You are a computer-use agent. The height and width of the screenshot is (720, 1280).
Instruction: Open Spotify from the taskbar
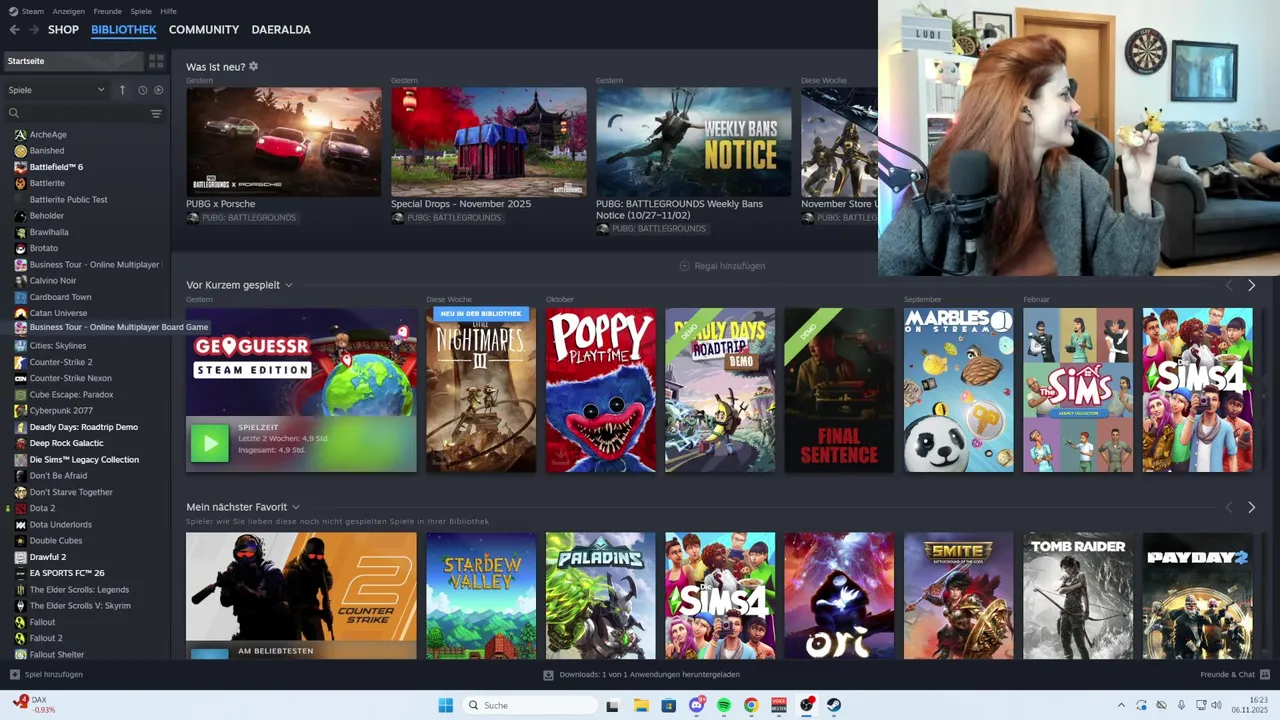coord(724,705)
